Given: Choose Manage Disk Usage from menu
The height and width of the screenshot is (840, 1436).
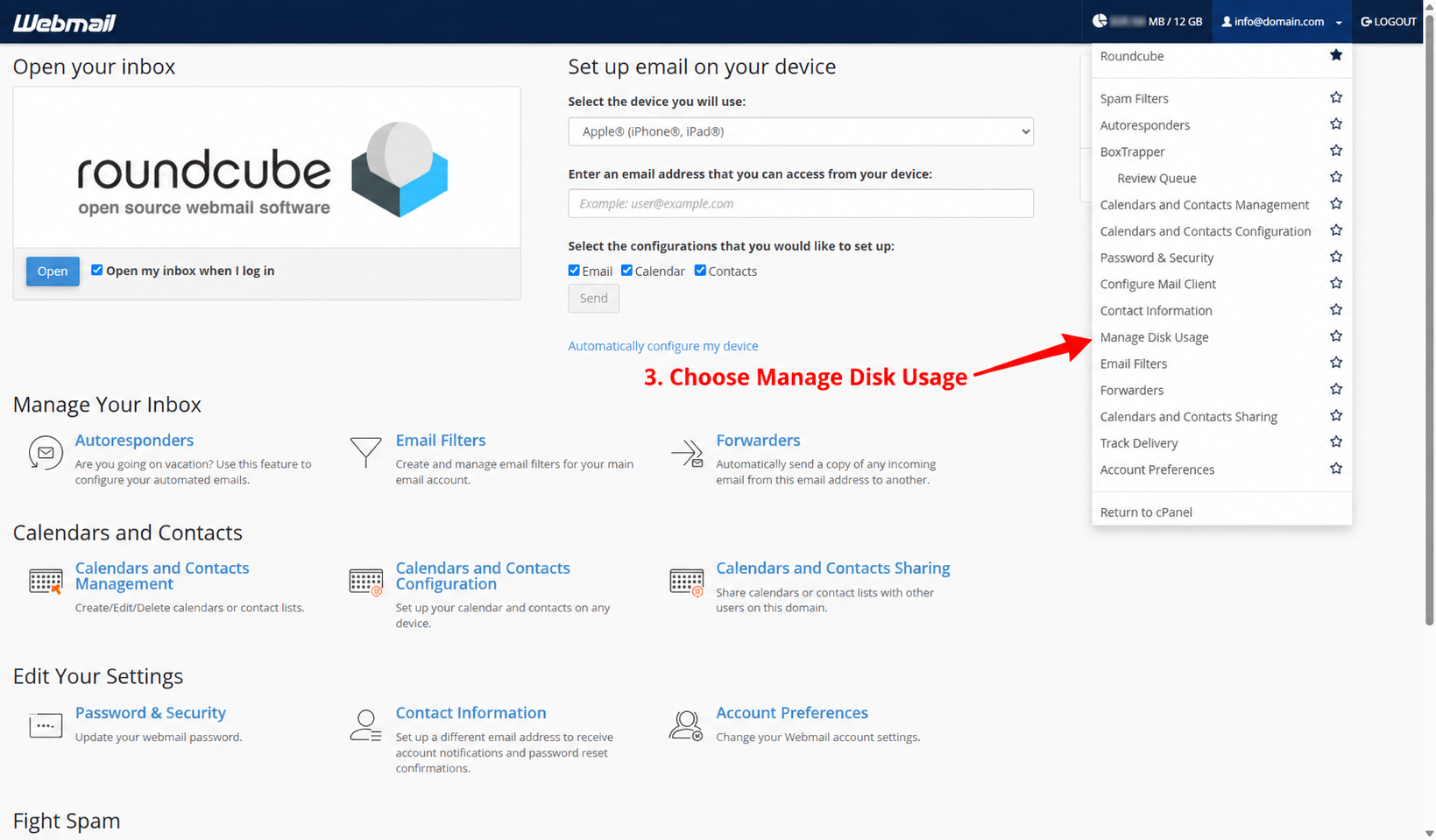Looking at the screenshot, I should (x=1154, y=337).
